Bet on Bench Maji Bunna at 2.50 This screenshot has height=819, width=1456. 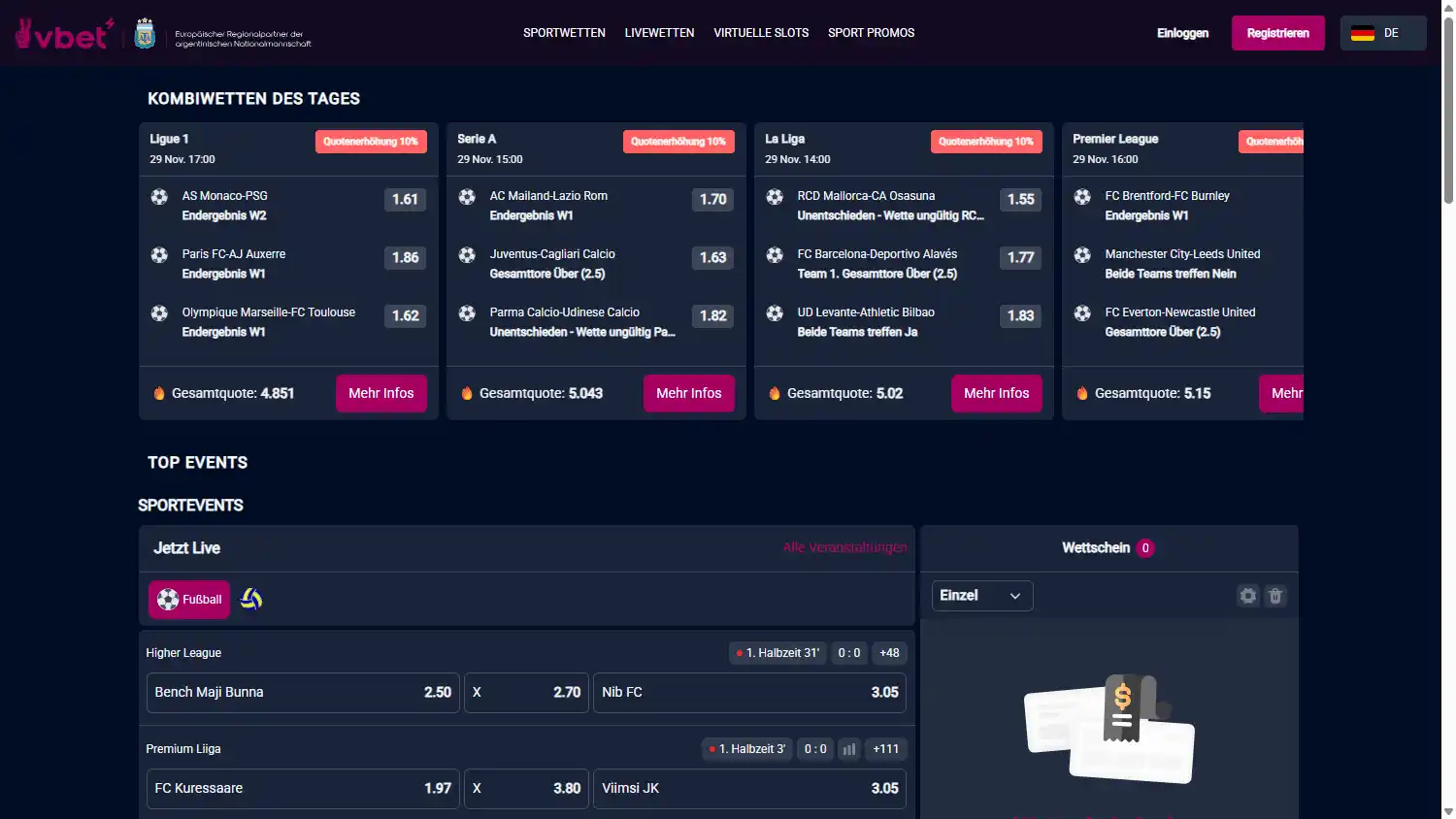[303, 693]
